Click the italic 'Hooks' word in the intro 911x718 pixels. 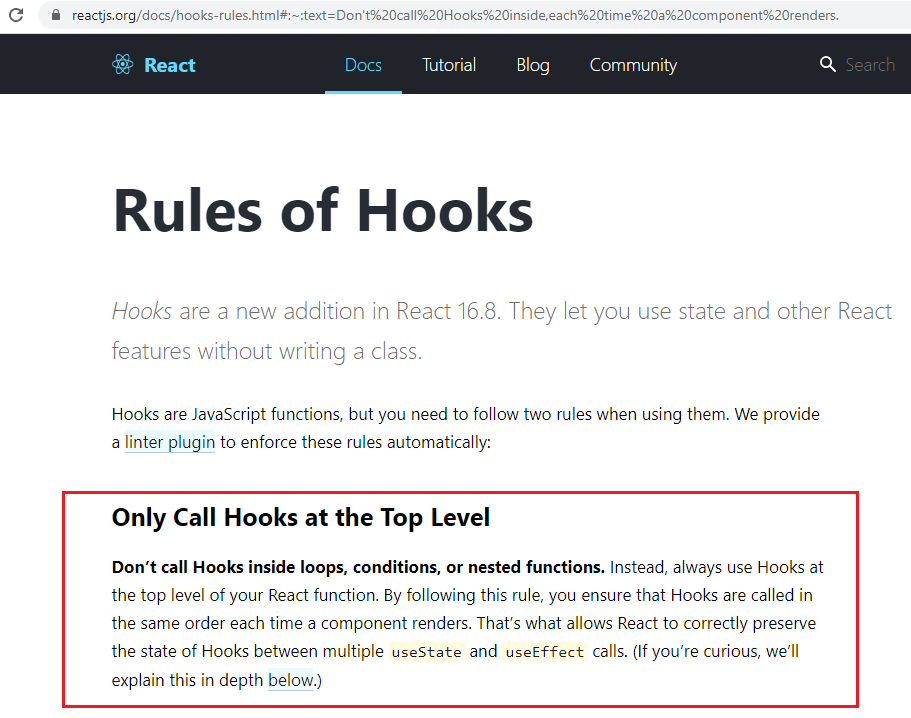click(x=142, y=311)
